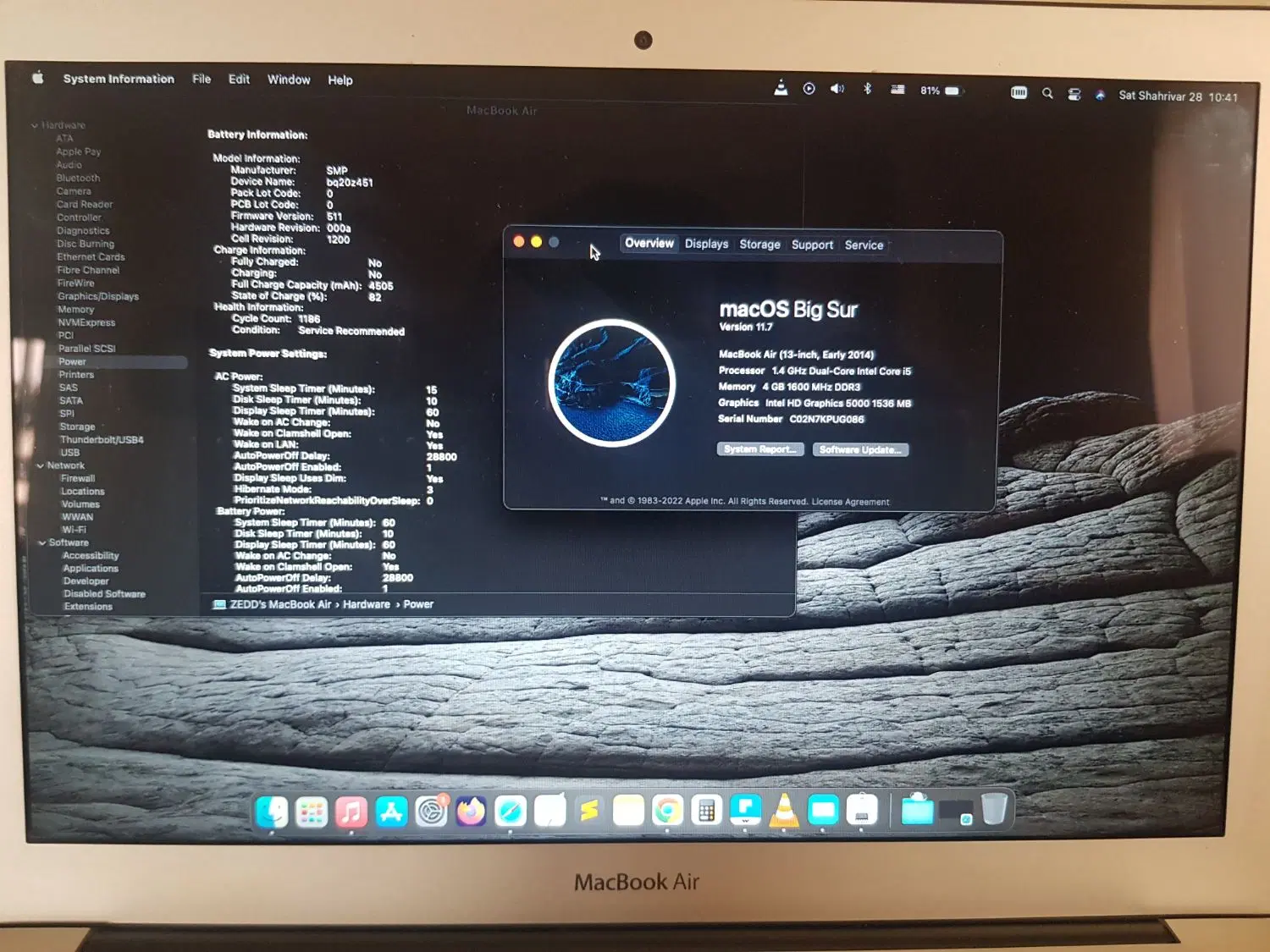Click the System Report... button

click(759, 449)
